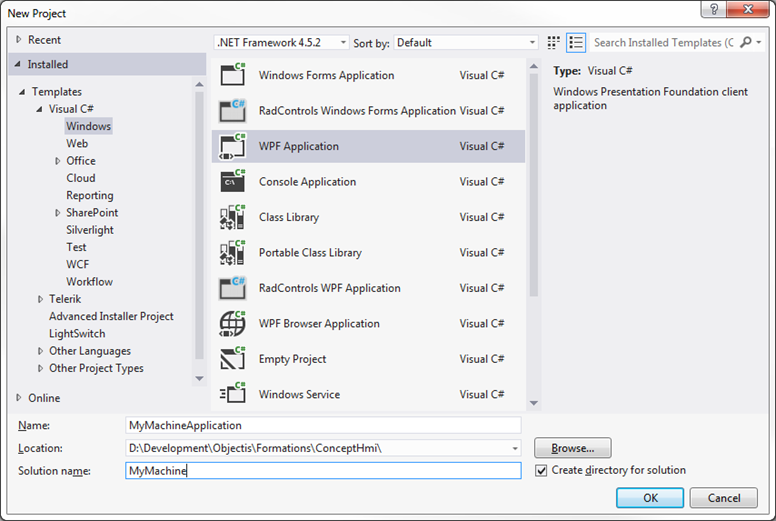Select the Silverlight category in tree
This screenshot has width=776, height=521.
click(90, 230)
